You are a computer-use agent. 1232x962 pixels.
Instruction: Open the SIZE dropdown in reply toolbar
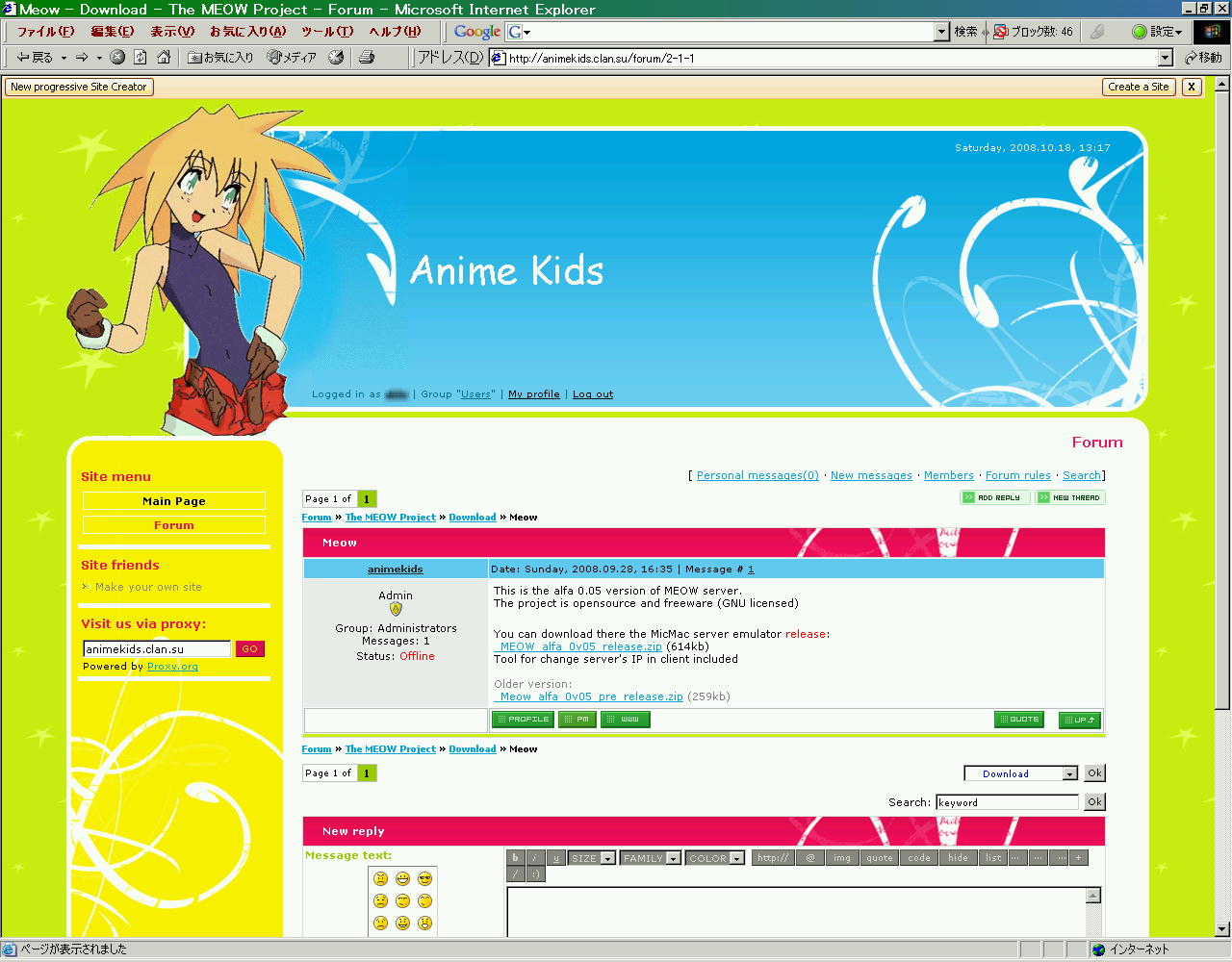coord(592,858)
